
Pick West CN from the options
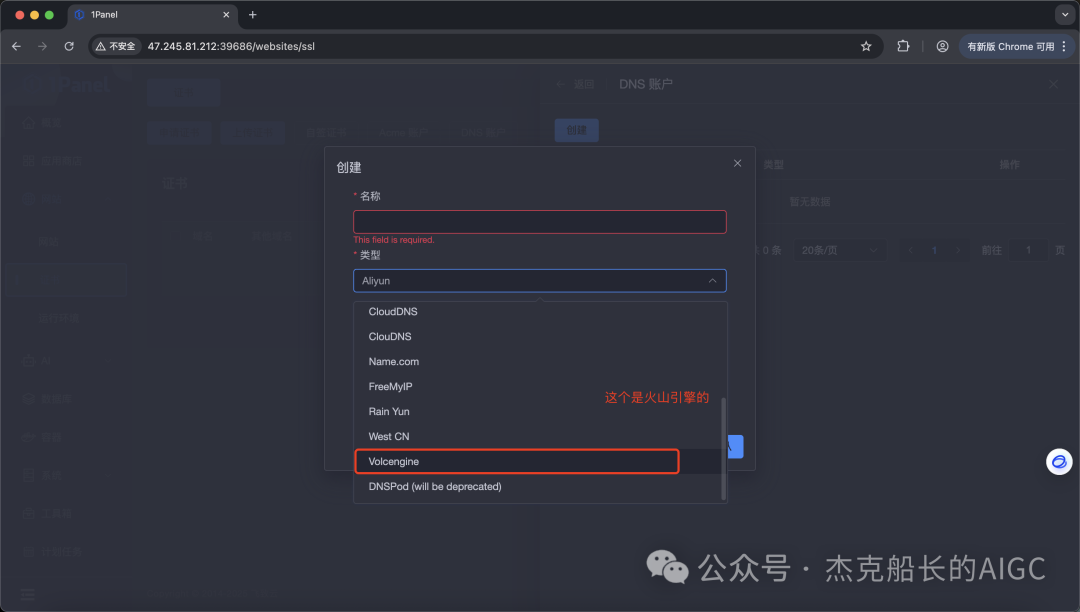click(x=540, y=436)
